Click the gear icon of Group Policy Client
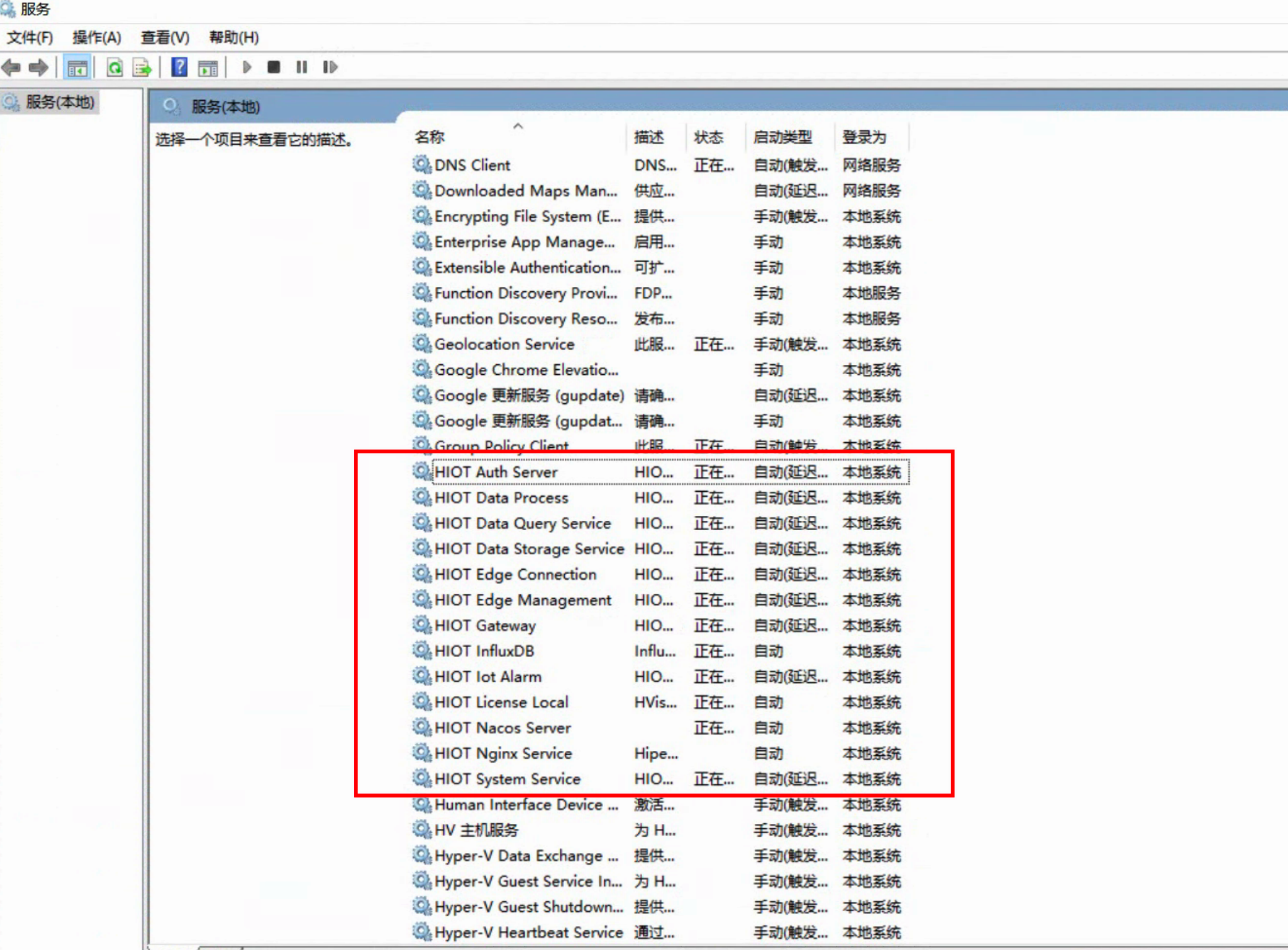The image size is (1288, 950). [422, 444]
